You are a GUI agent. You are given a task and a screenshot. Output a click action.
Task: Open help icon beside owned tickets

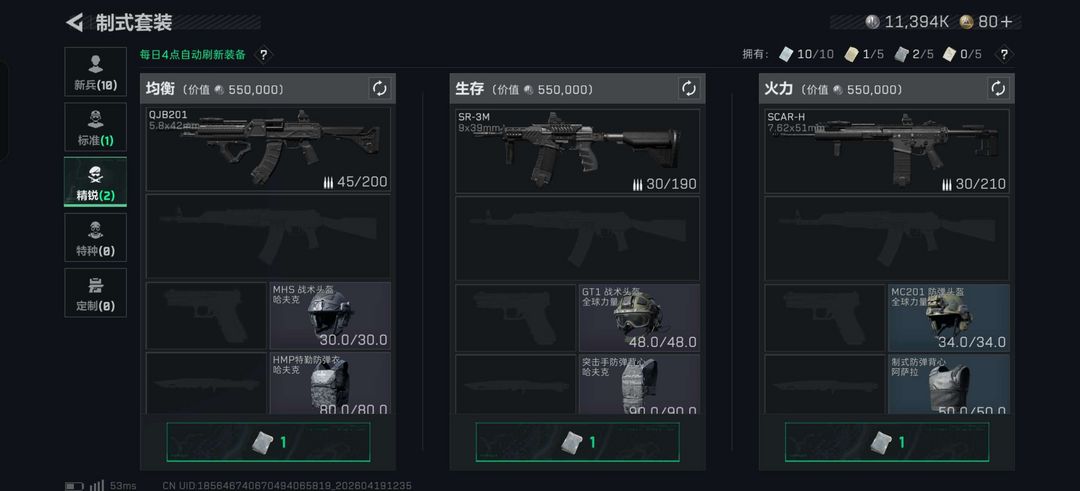point(1004,54)
